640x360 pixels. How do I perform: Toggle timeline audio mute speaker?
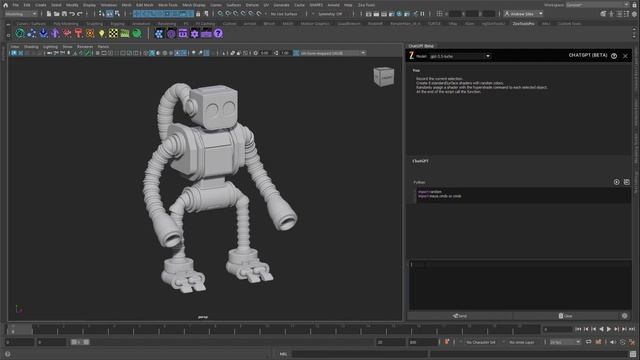(x=613, y=342)
